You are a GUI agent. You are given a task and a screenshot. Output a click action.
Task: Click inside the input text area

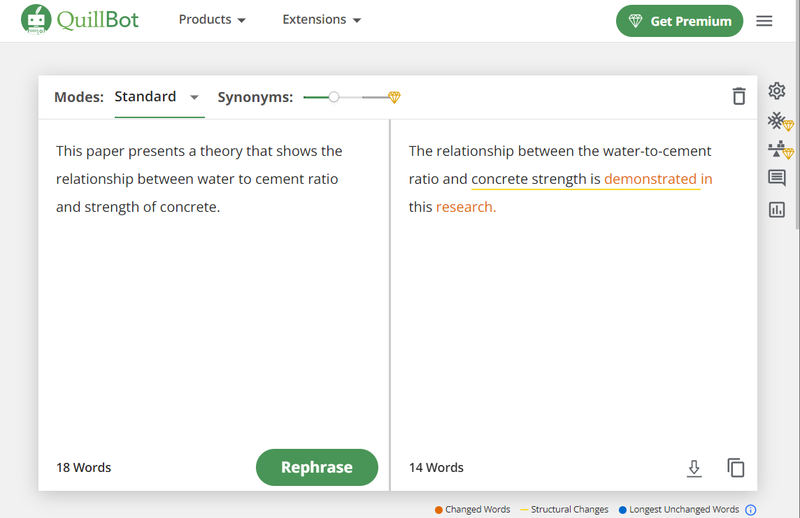point(214,281)
